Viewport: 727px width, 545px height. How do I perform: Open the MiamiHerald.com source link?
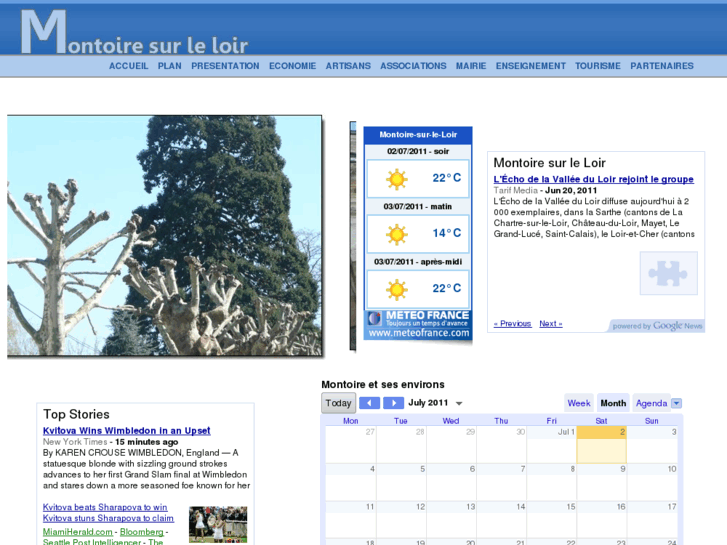coord(77,532)
